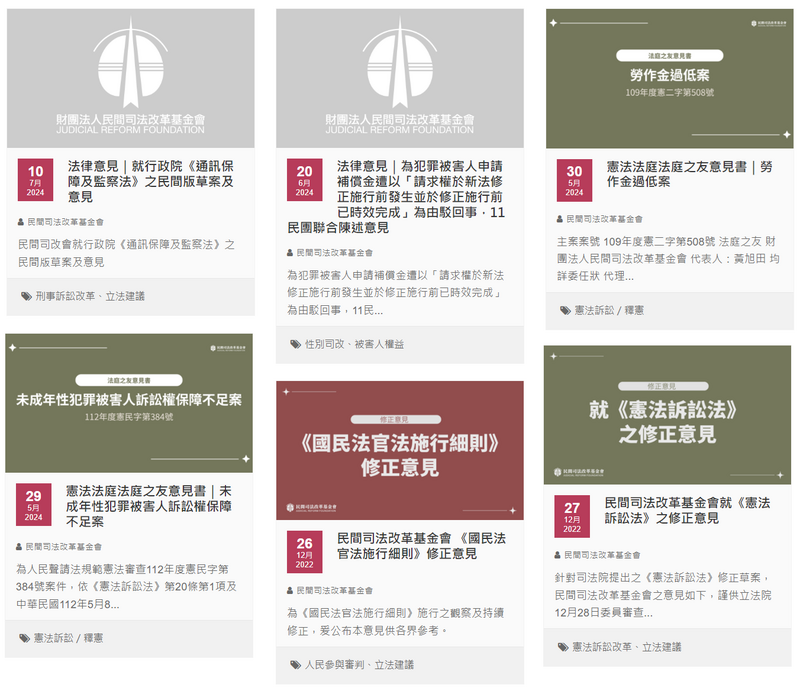The height and width of the screenshot is (691, 800).
Task: Click the author icon on the 通訊保障及監察法 card
Action: (x=21, y=222)
